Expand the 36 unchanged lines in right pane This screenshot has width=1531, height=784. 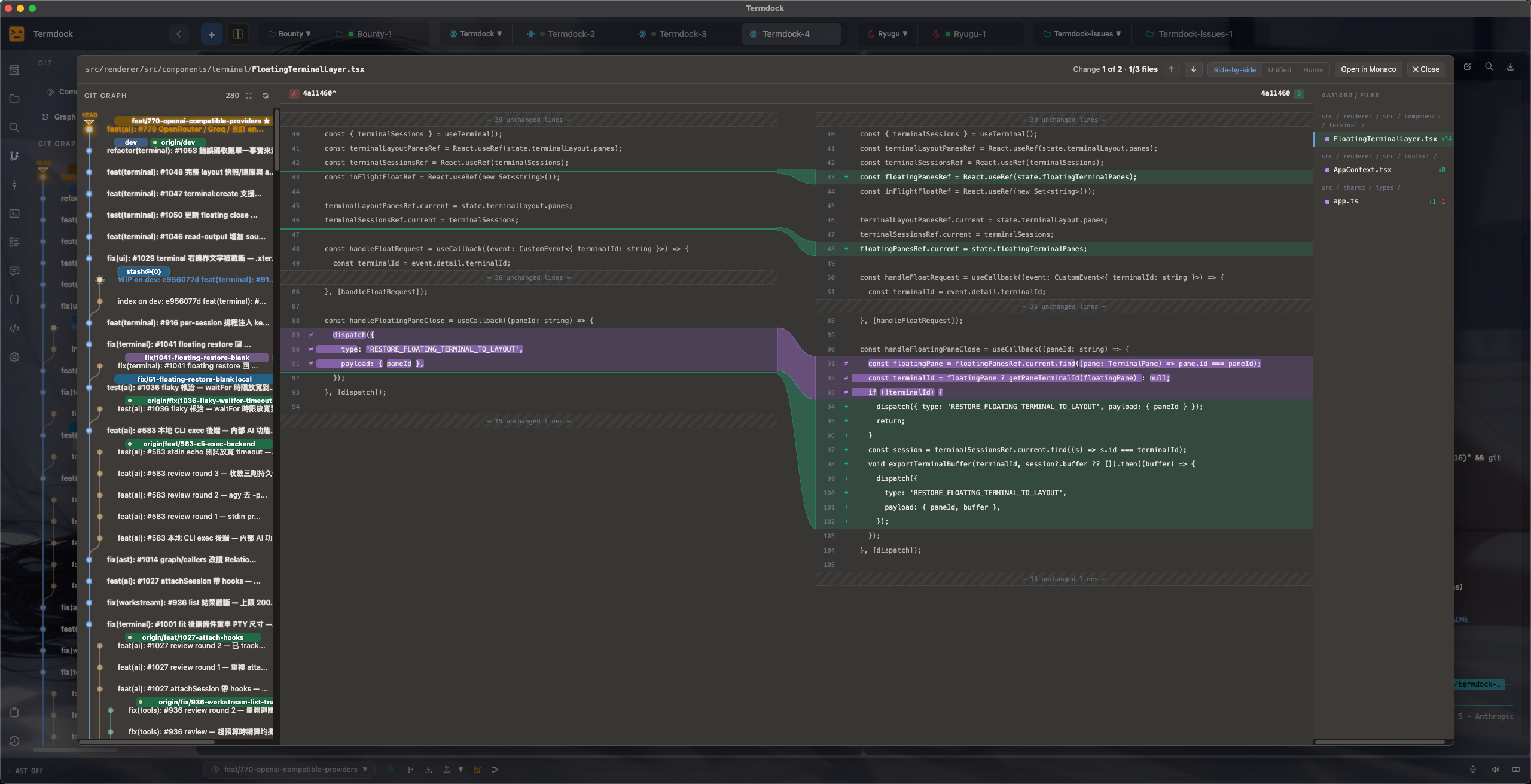point(1064,307)
